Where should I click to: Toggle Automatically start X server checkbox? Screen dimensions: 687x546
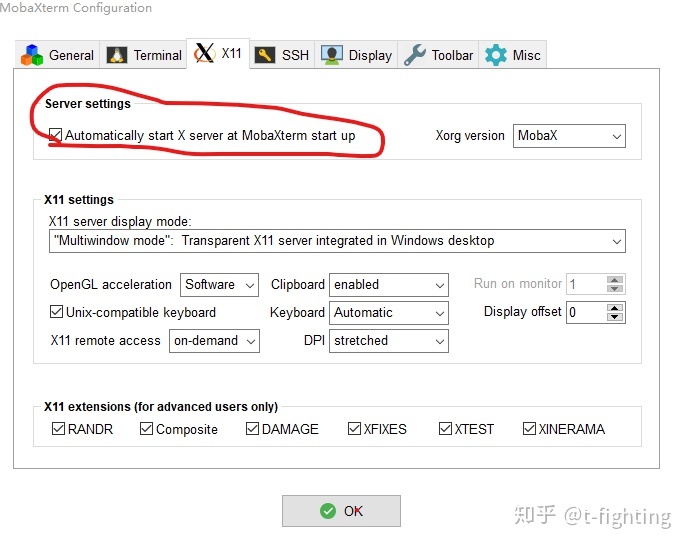point(55,135)
